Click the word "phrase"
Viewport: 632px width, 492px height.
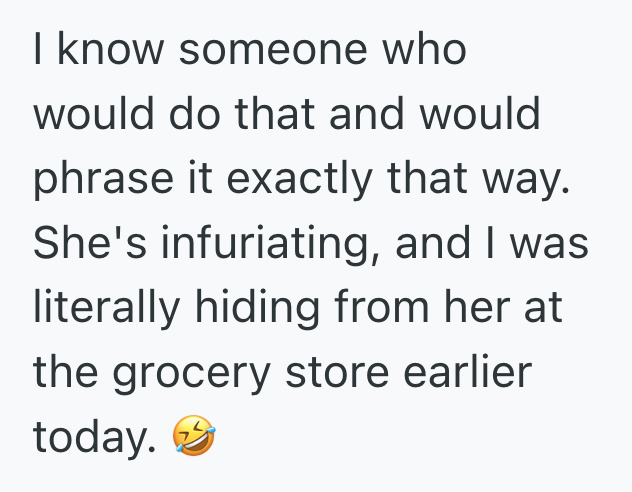(x=95, y=180)
